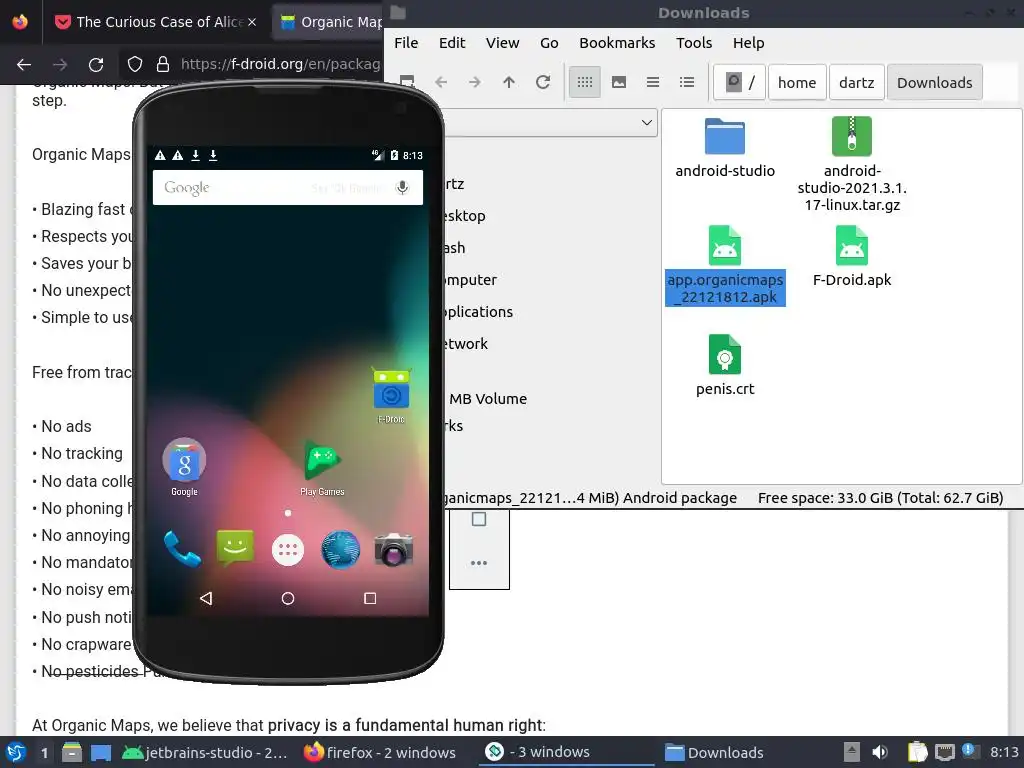Screen dimensions: 1024x768
Task: Switch to virtual desktop 1 pager
Action: tap(44, 752)
